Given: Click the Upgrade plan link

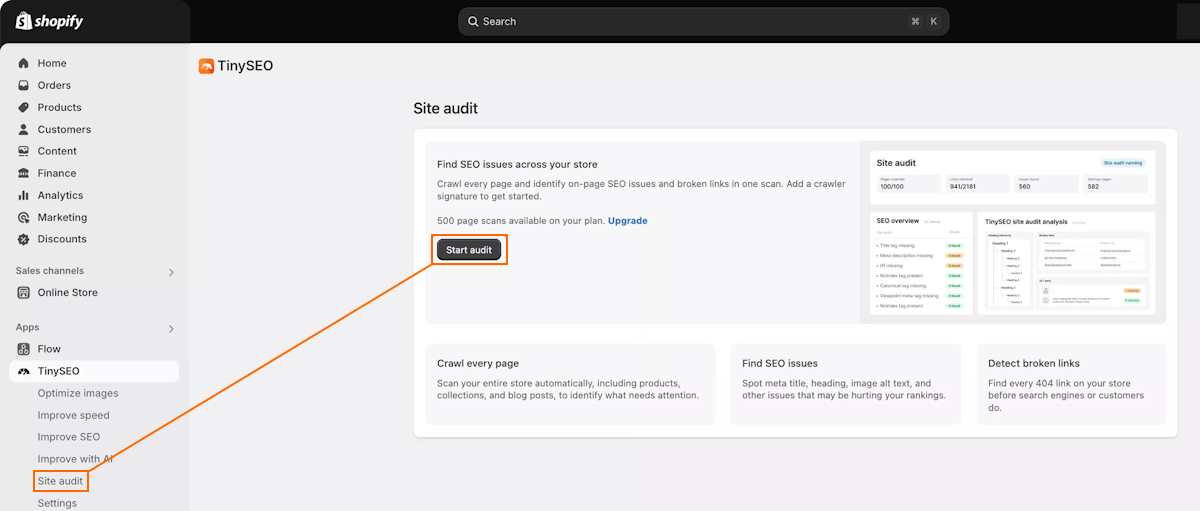Looking at the screenshot, I should click(628, 220).
